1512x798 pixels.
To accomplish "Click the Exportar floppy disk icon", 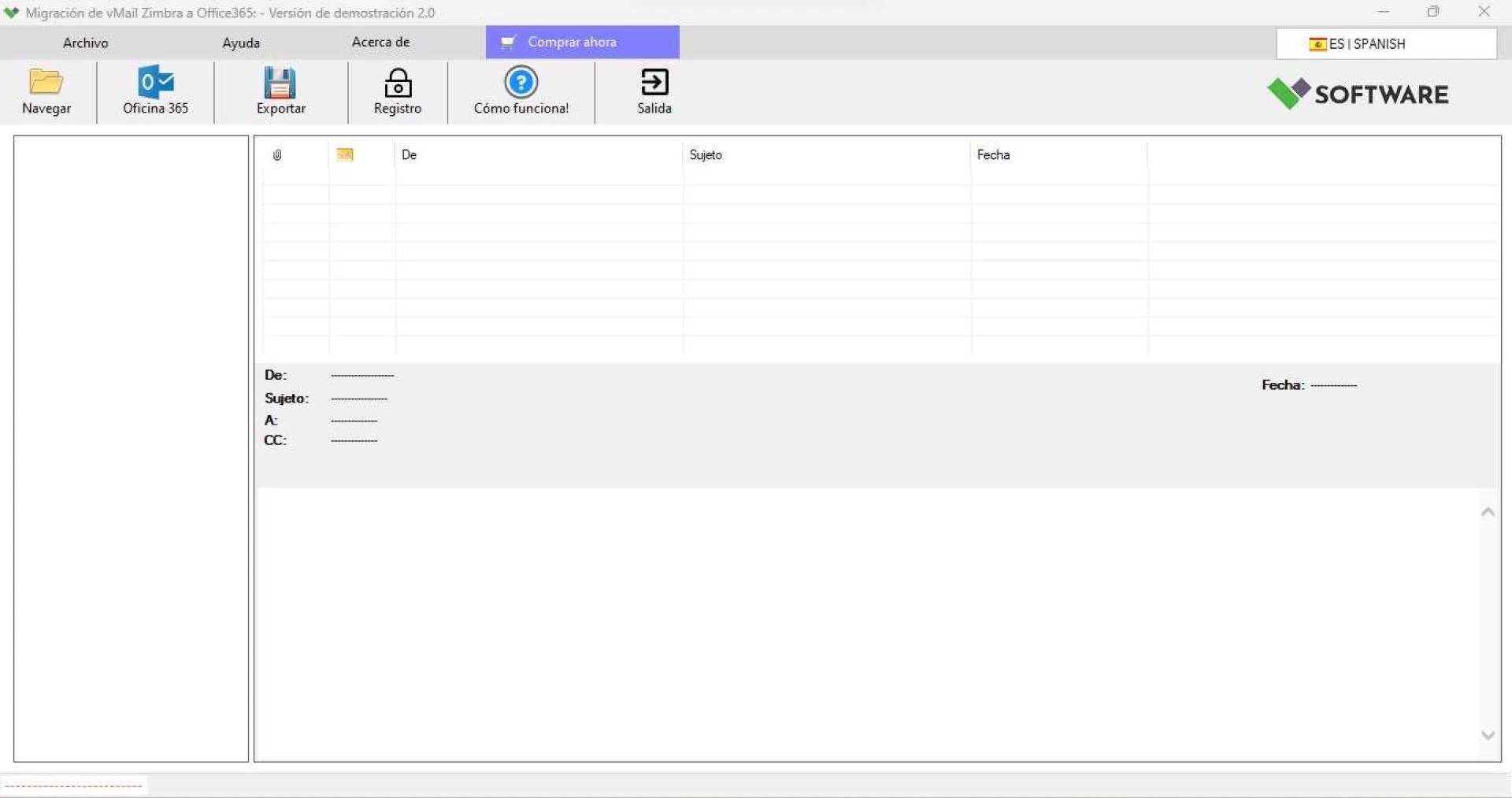I will pyautogui.click(x=280, y=82).
